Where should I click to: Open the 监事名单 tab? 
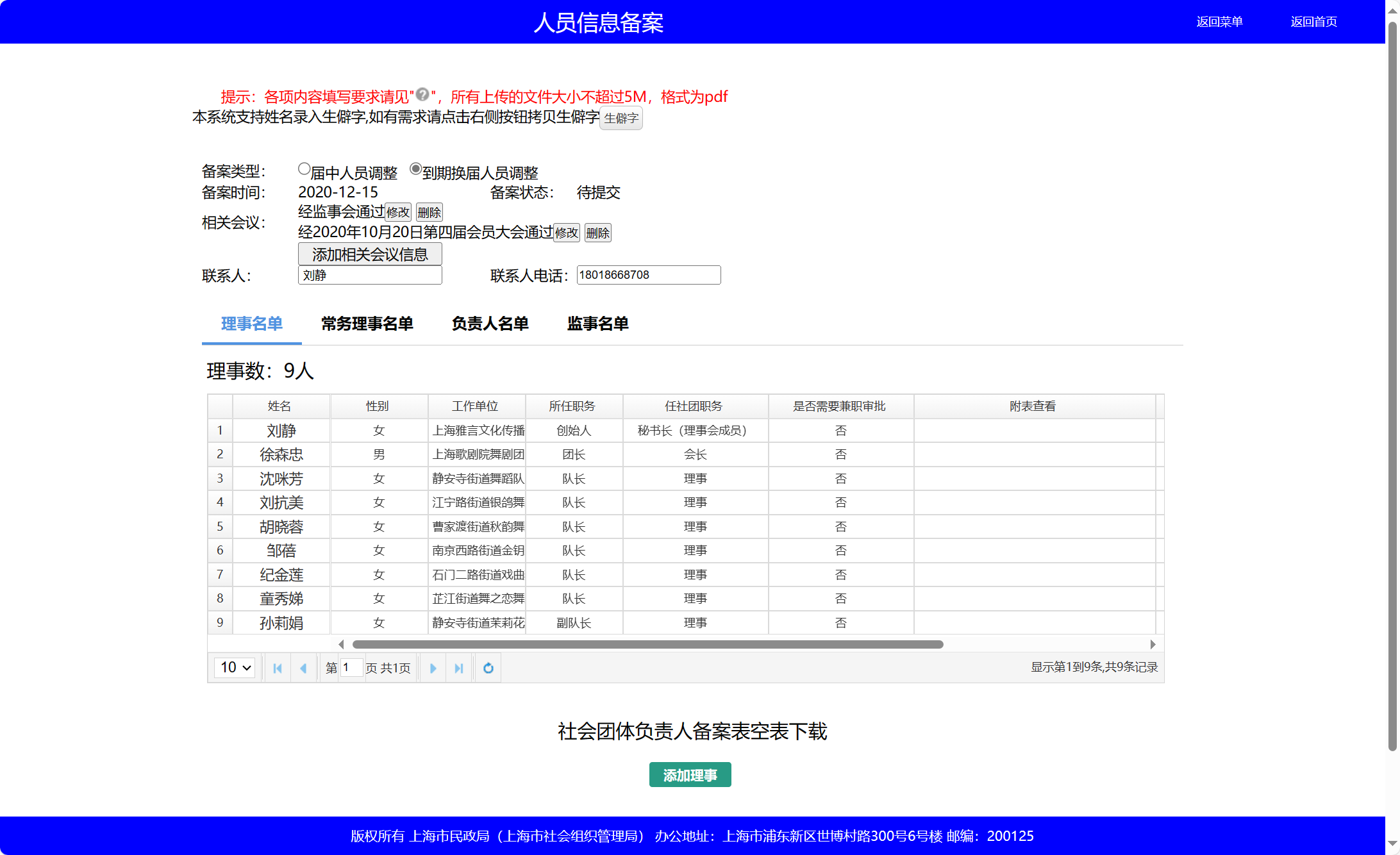[597, 324]
